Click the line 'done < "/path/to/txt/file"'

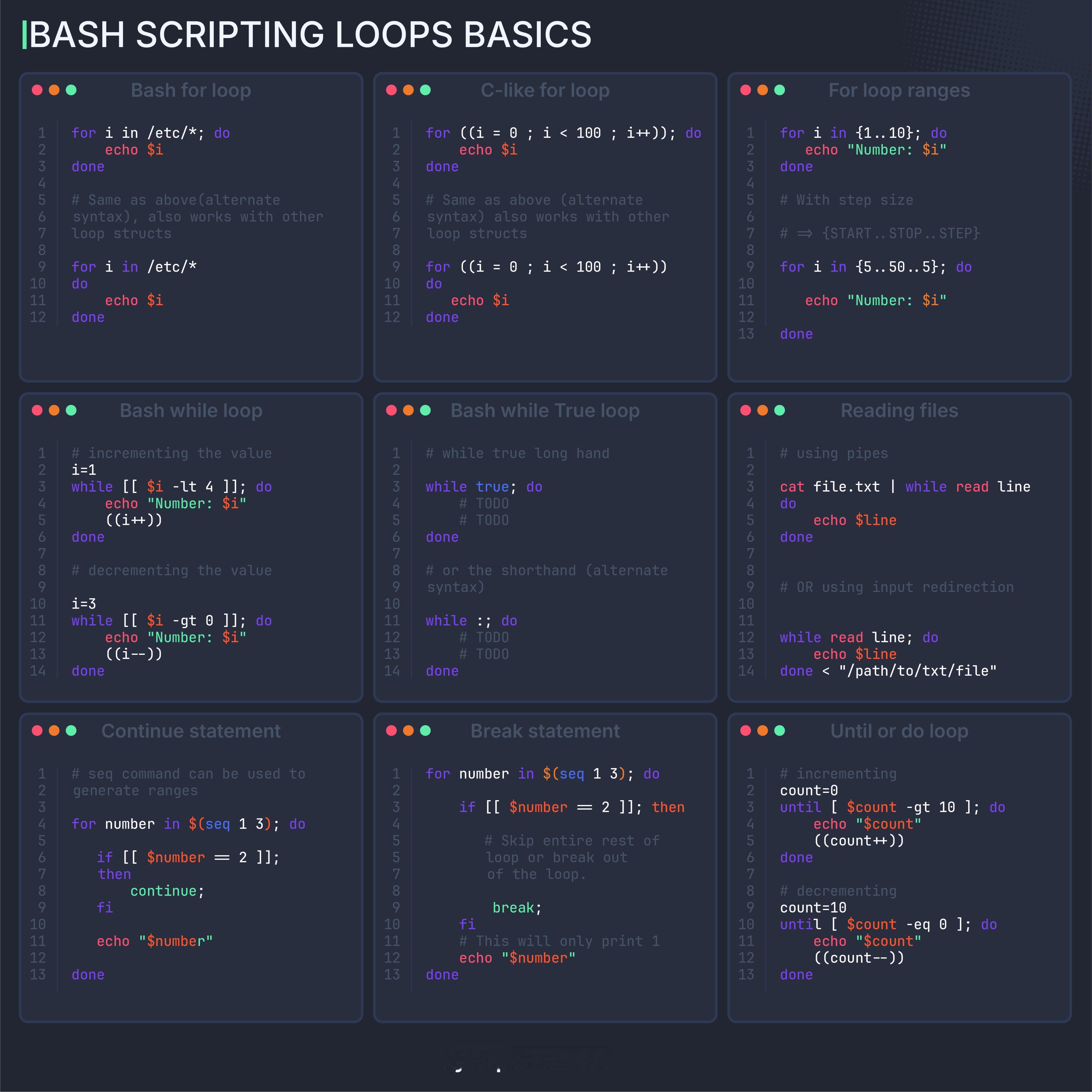[889, 671]
